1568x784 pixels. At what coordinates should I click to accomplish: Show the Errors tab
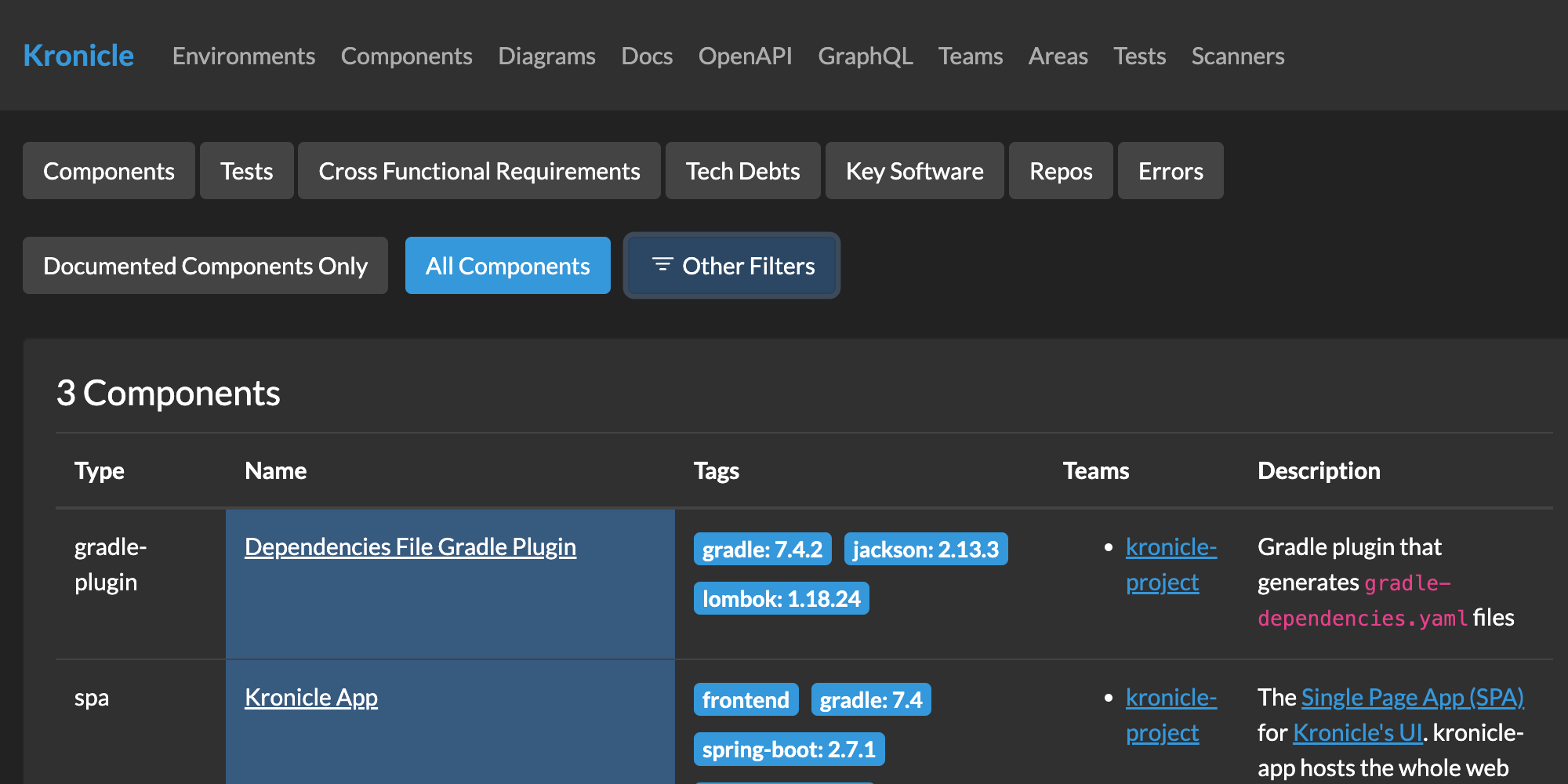[1170, 171]
